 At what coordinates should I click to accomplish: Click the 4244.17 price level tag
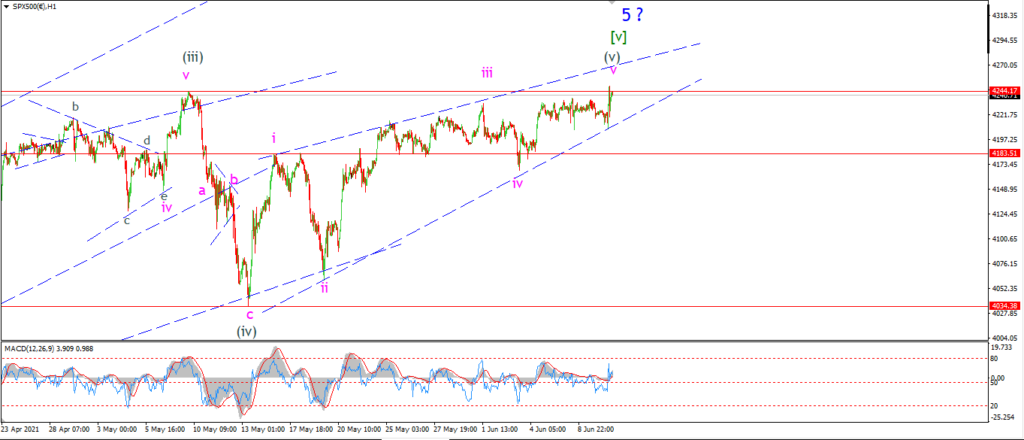click(x=1004, y=90)
